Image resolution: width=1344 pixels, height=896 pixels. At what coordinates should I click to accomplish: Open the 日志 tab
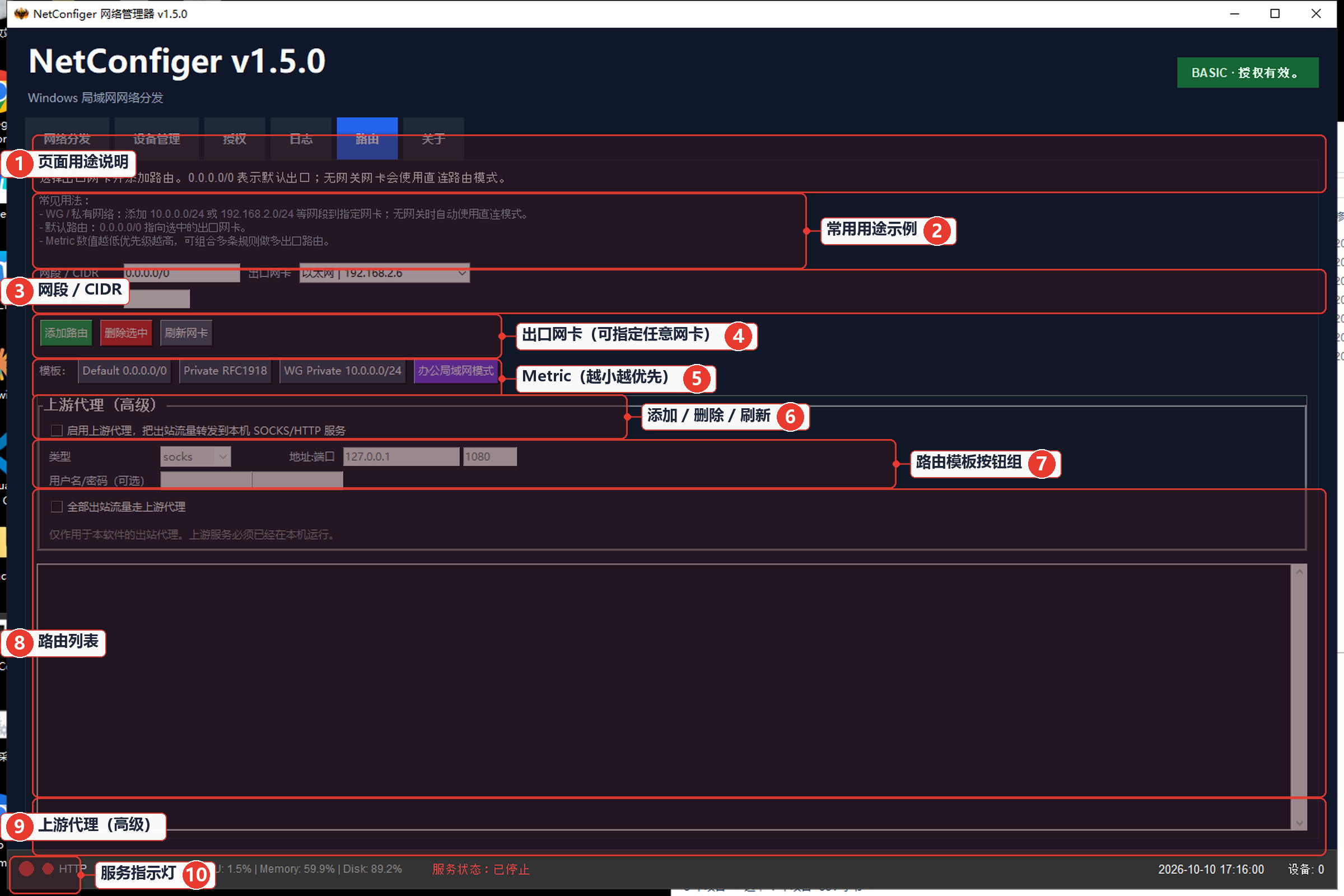(301, 138)
